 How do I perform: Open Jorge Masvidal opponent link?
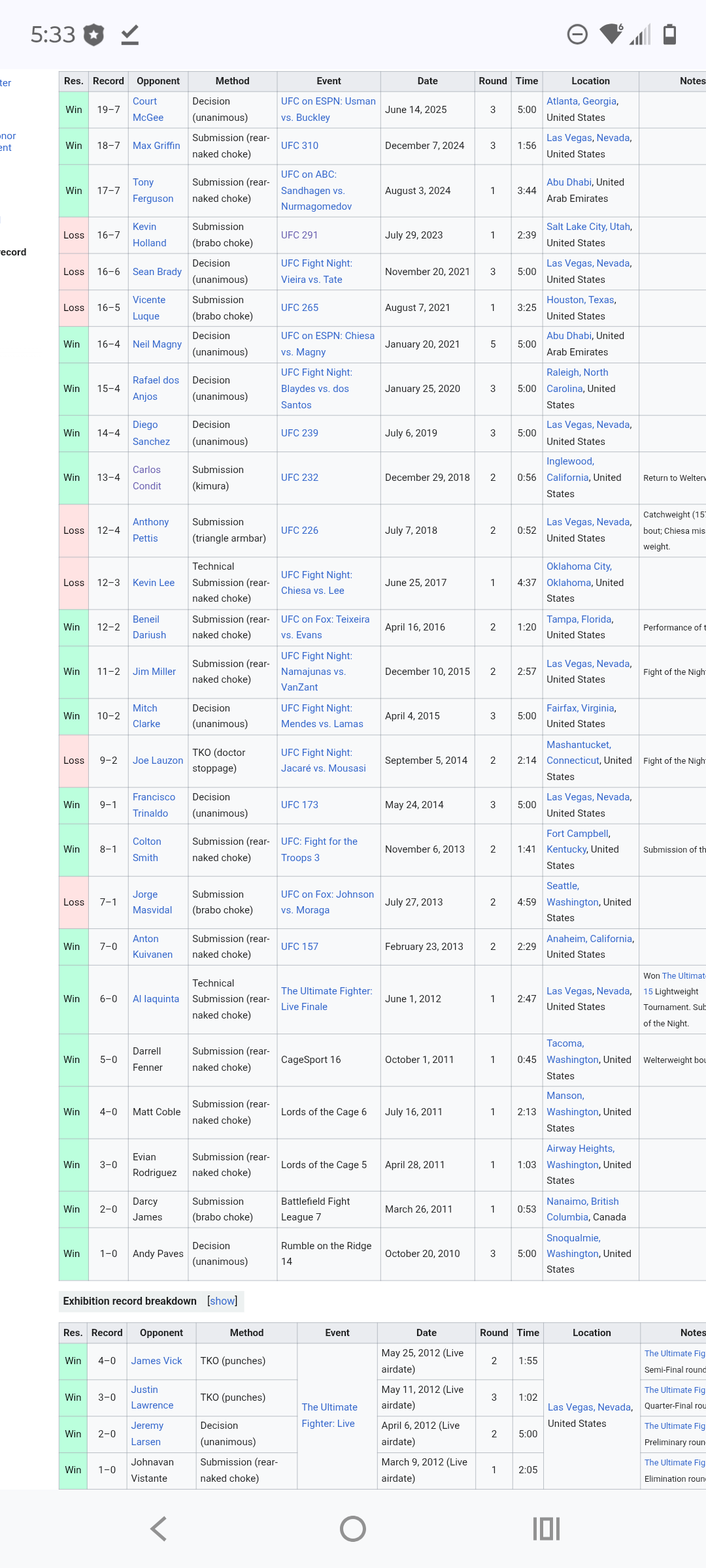[x=152, y=902]
